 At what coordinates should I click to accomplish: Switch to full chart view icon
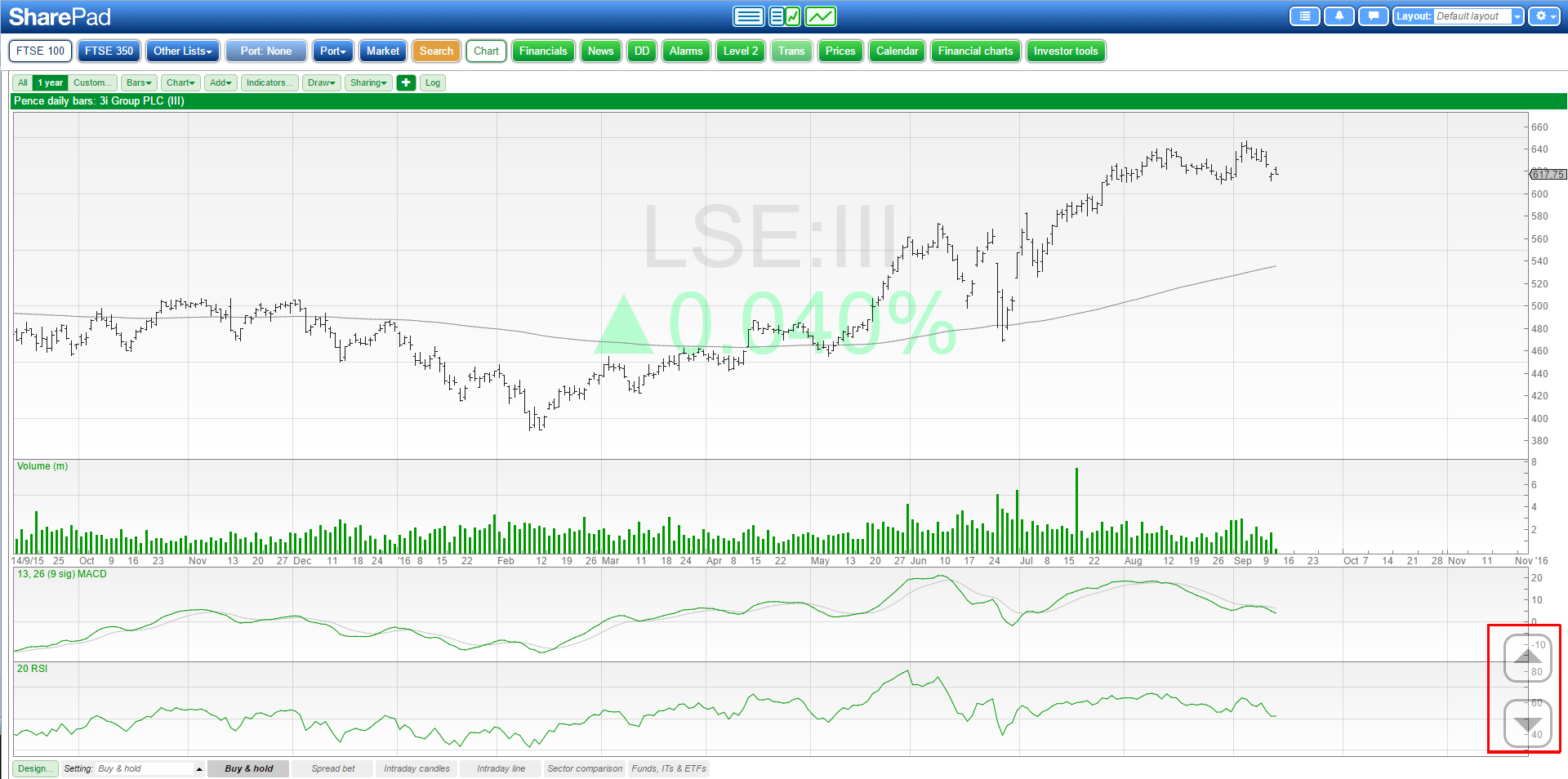point(821,16)
